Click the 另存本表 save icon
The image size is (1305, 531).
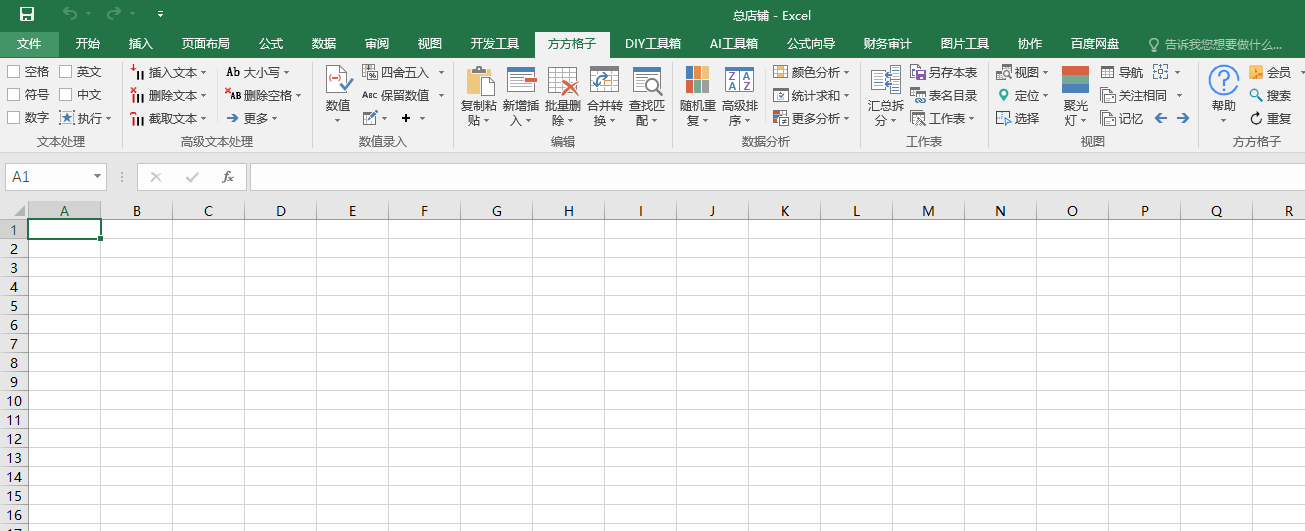click(918, 72)
